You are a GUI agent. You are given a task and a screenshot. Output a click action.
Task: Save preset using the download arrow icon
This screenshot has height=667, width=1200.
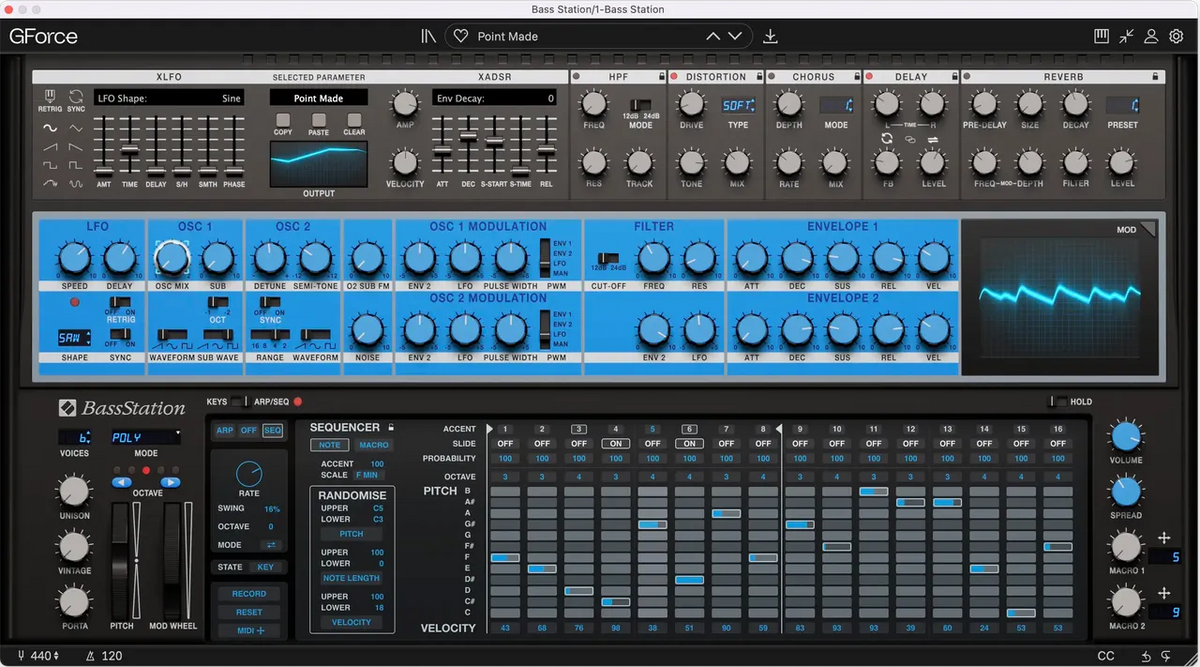770,36
